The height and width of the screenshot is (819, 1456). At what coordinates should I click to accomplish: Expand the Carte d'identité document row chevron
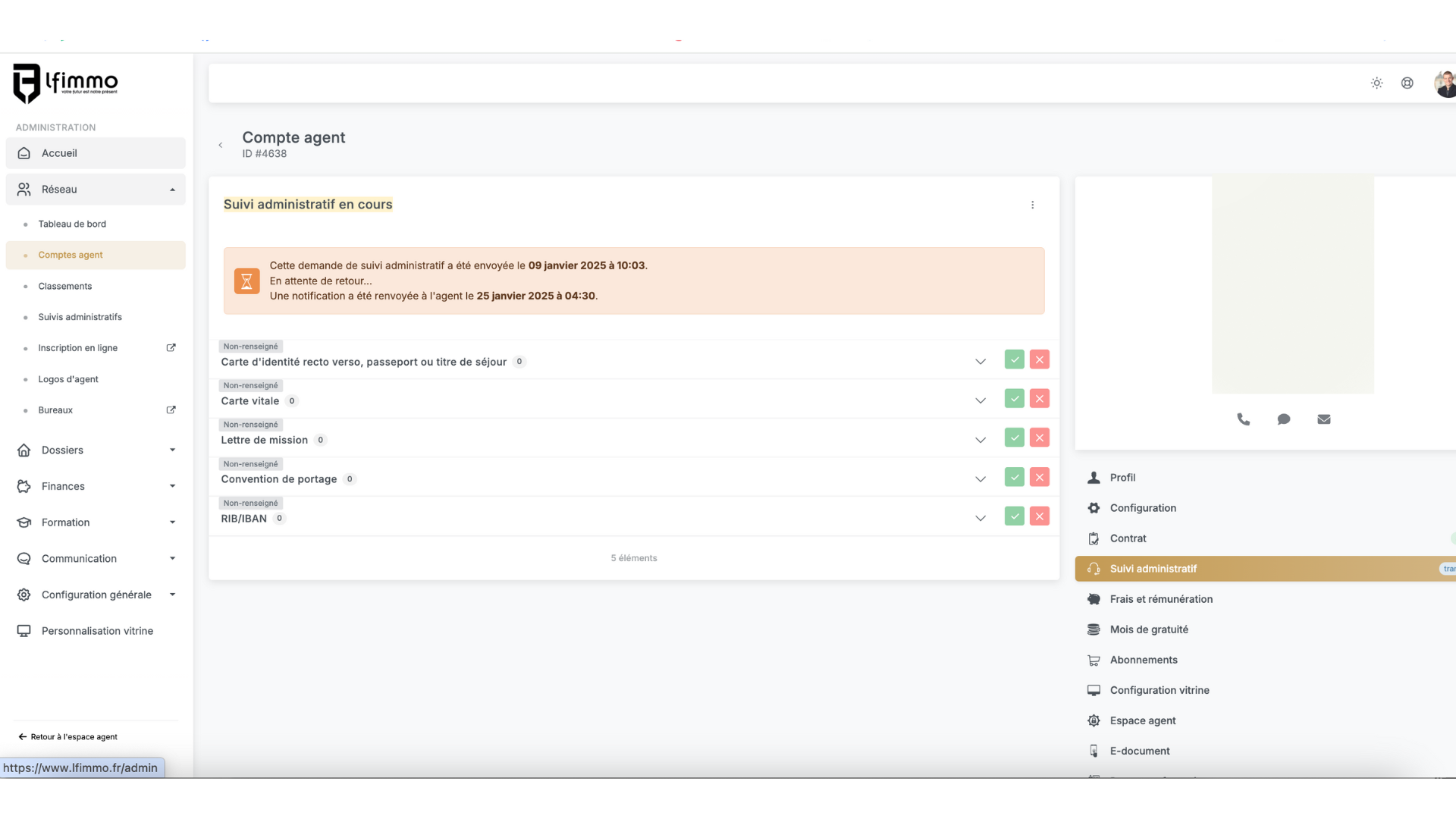[x=980, y=362]
